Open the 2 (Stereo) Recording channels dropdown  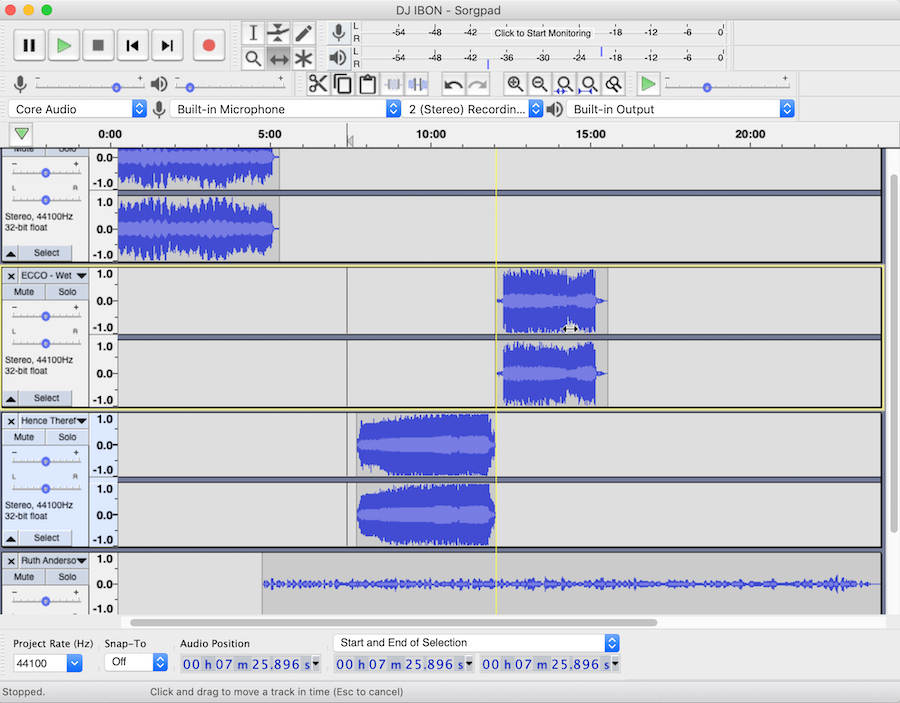click(x=473, y=109)
